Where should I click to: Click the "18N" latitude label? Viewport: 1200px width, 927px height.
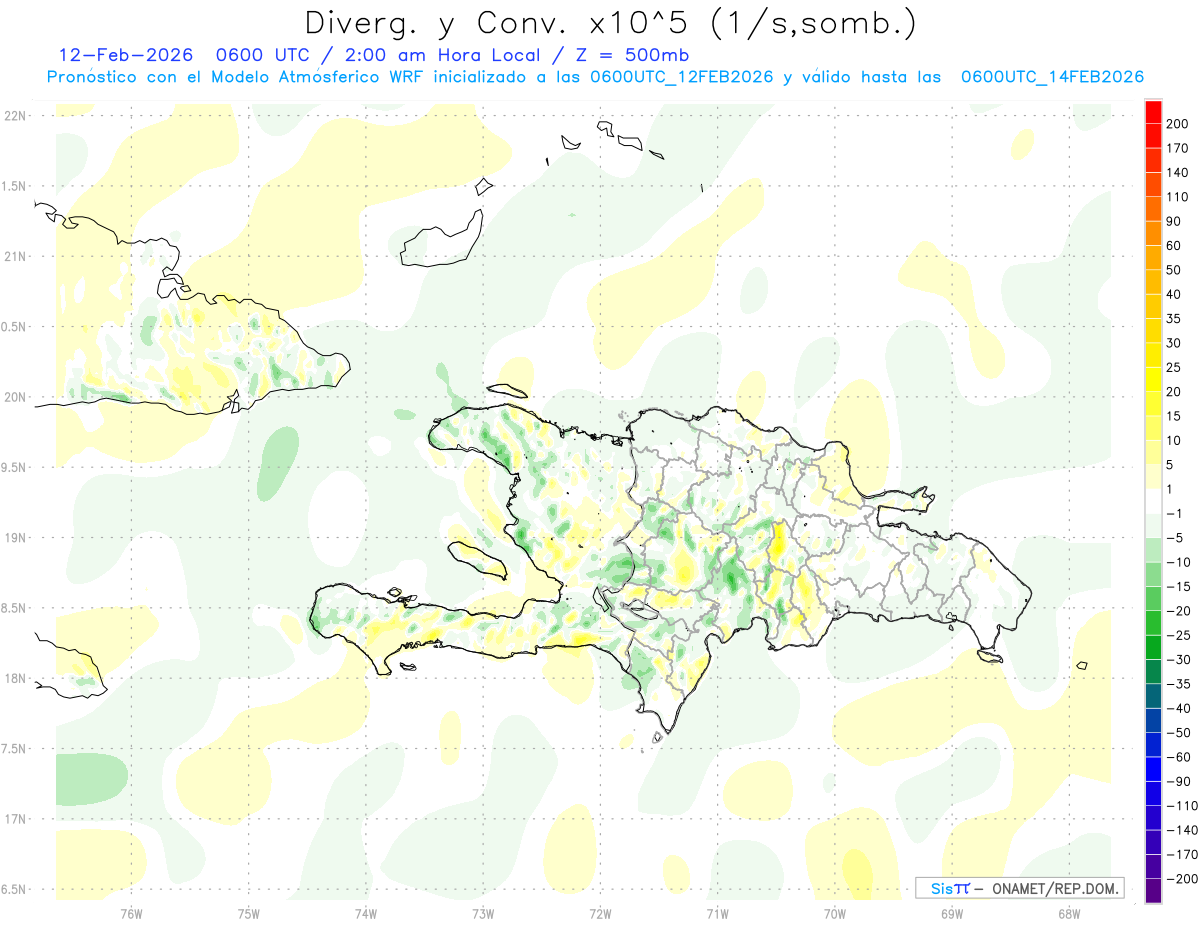15,678
